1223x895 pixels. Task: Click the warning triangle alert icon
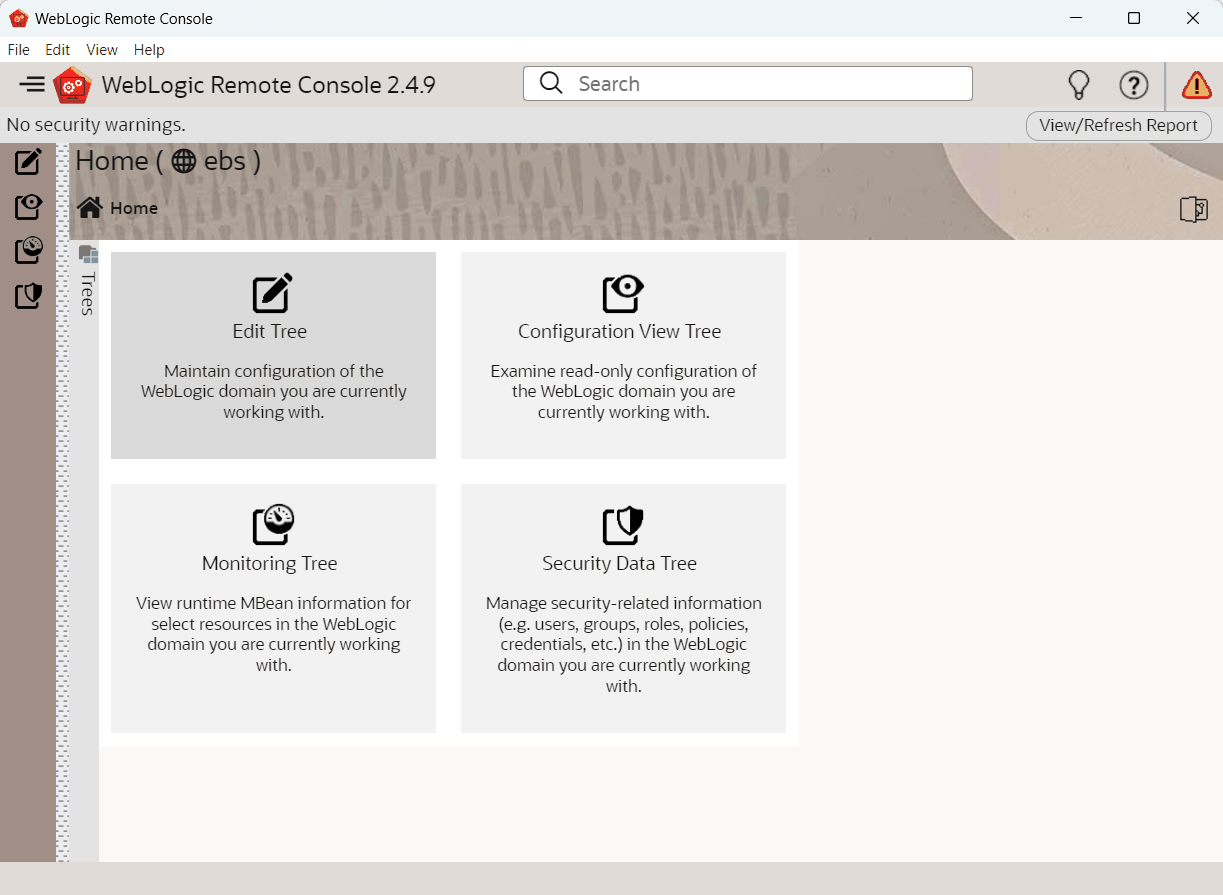1196,85
